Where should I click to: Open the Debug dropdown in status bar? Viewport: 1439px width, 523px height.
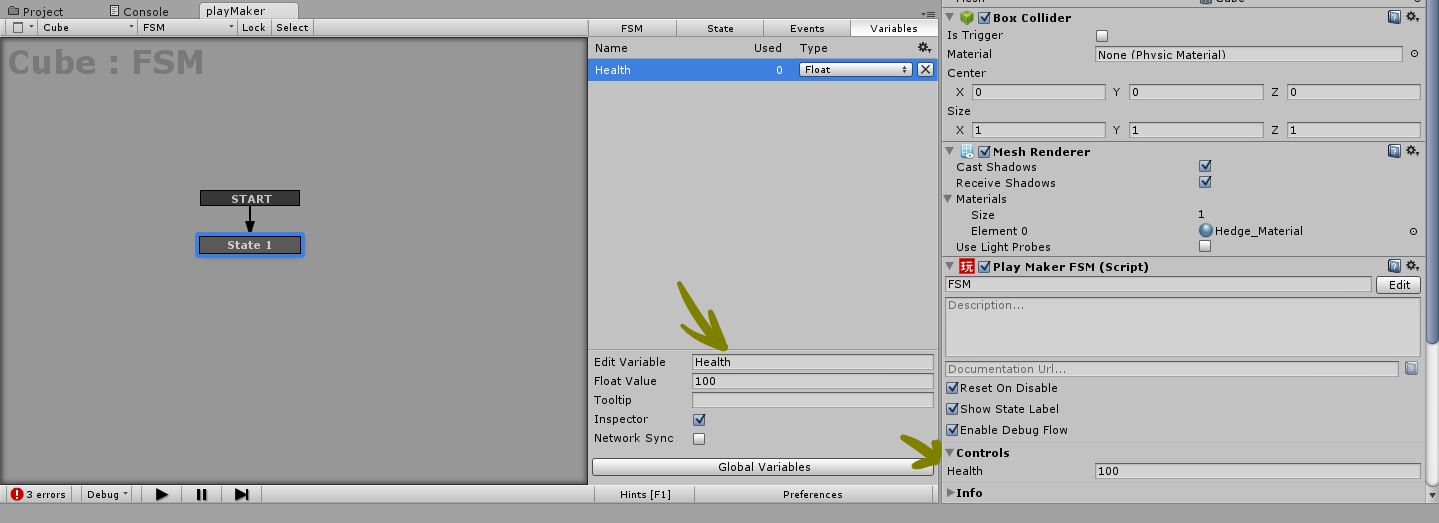[107, 494]
